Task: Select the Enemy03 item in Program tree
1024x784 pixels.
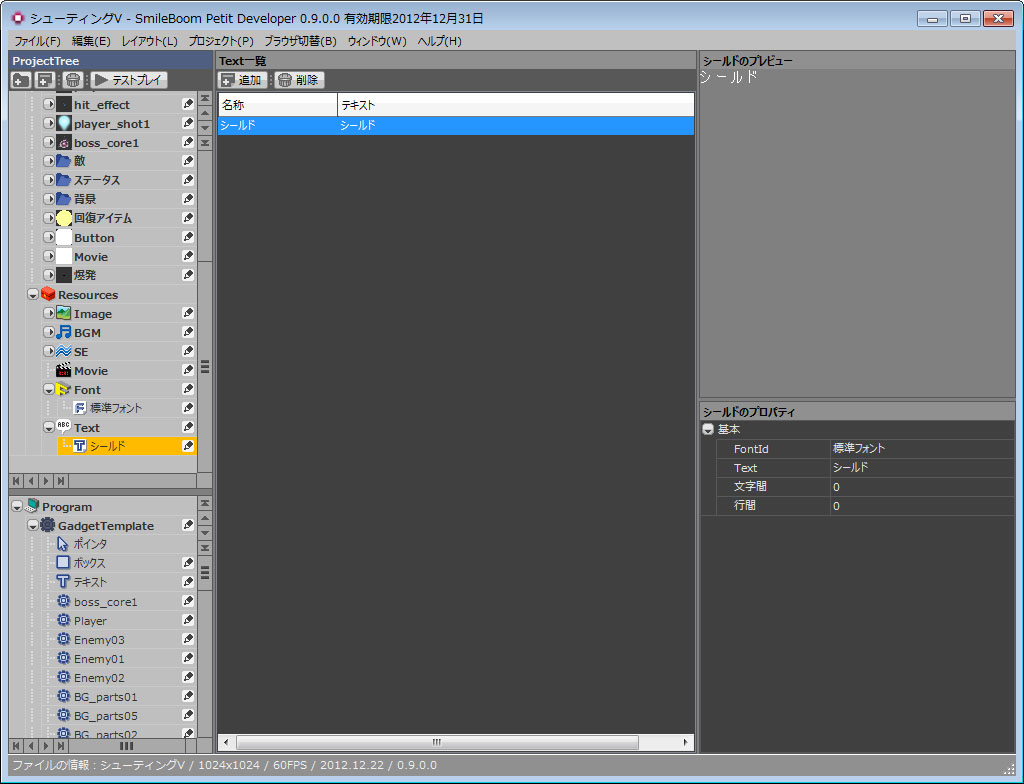Action: [x=99, y=640]
